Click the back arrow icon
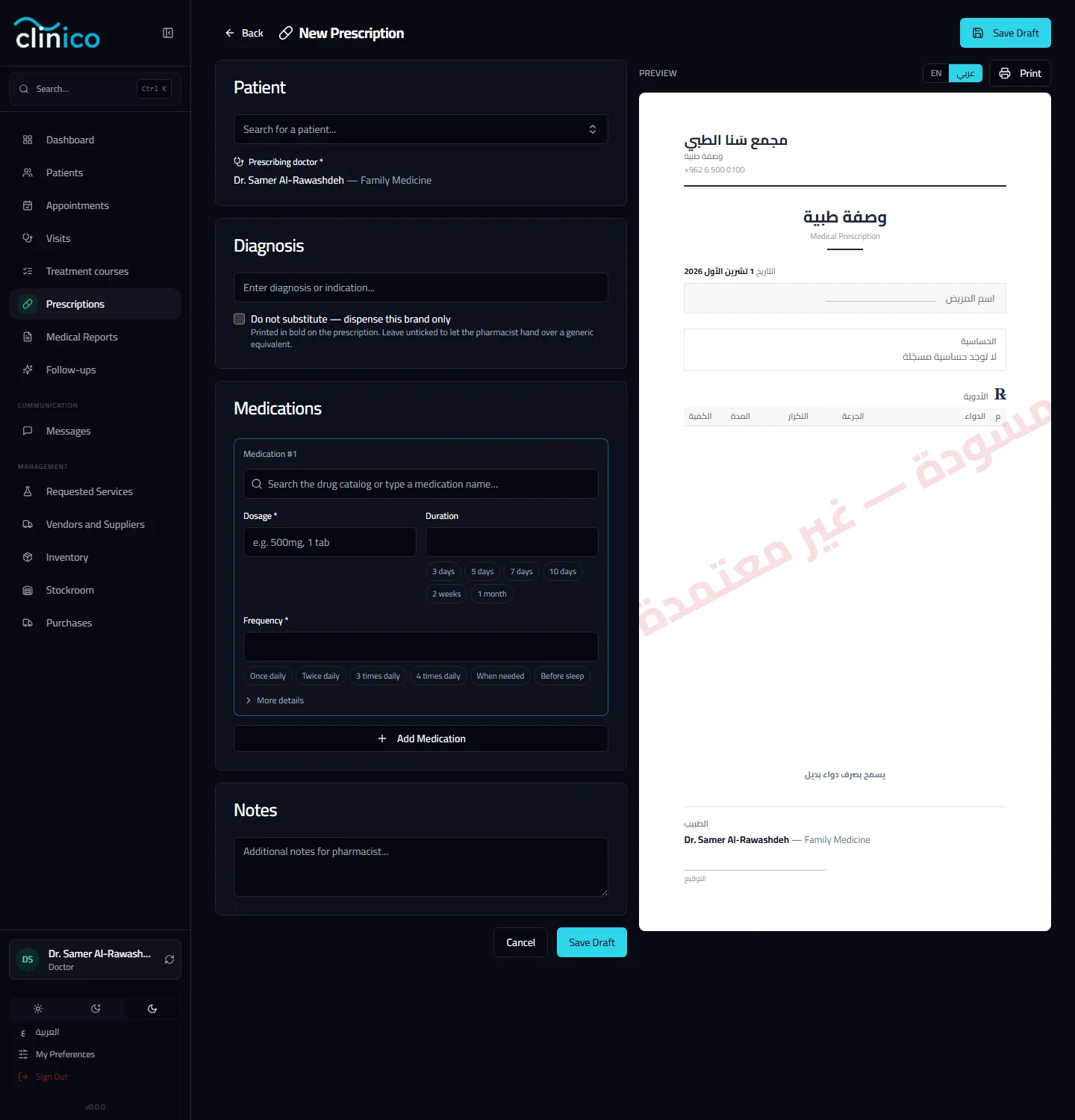Image resolution: width=1075 pixels, height=1120 pixels. click(x=230, y=33)
